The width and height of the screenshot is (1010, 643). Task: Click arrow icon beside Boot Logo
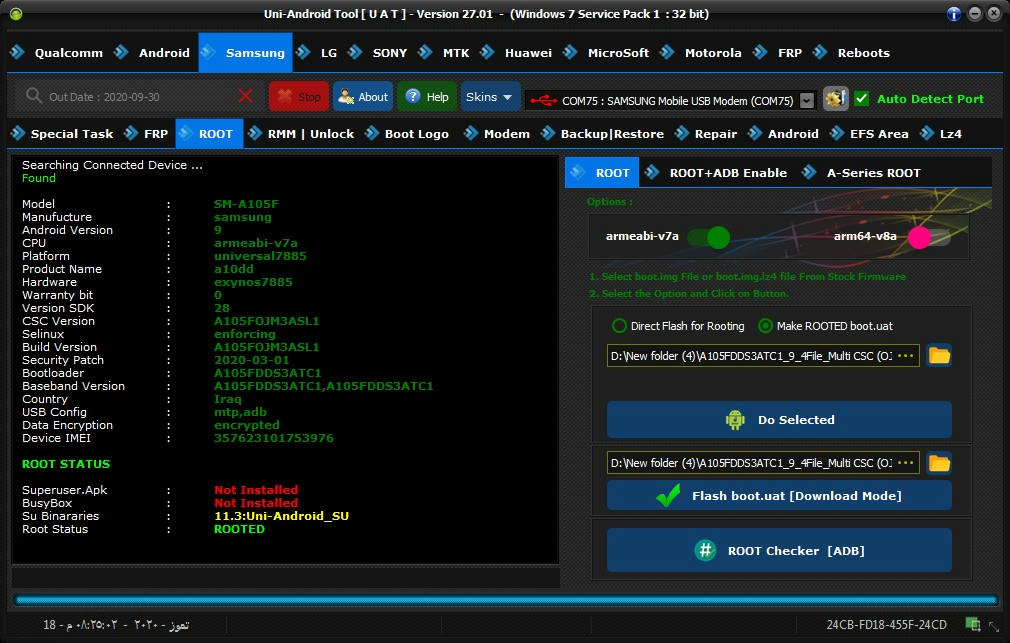coord(372,133)
